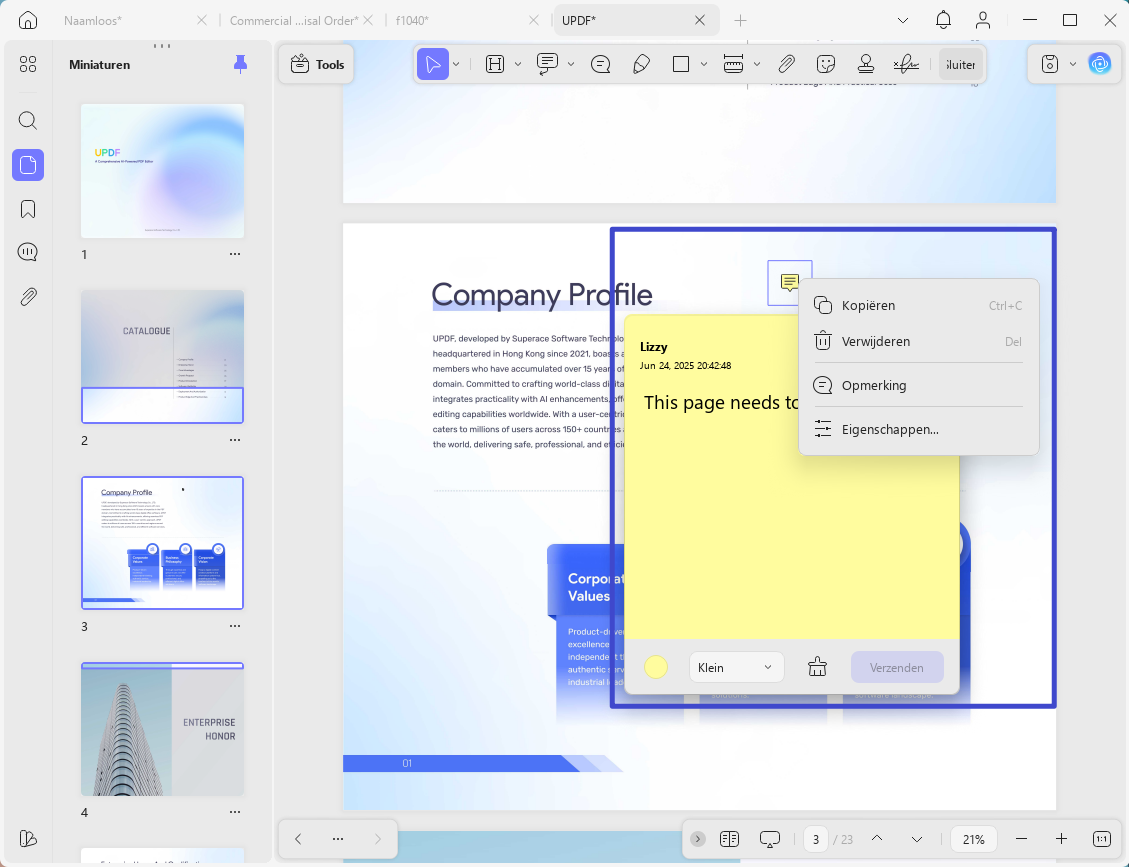This screenshot has width=1129, height=867.
Task: Click the page number input field
Action: 816,839
